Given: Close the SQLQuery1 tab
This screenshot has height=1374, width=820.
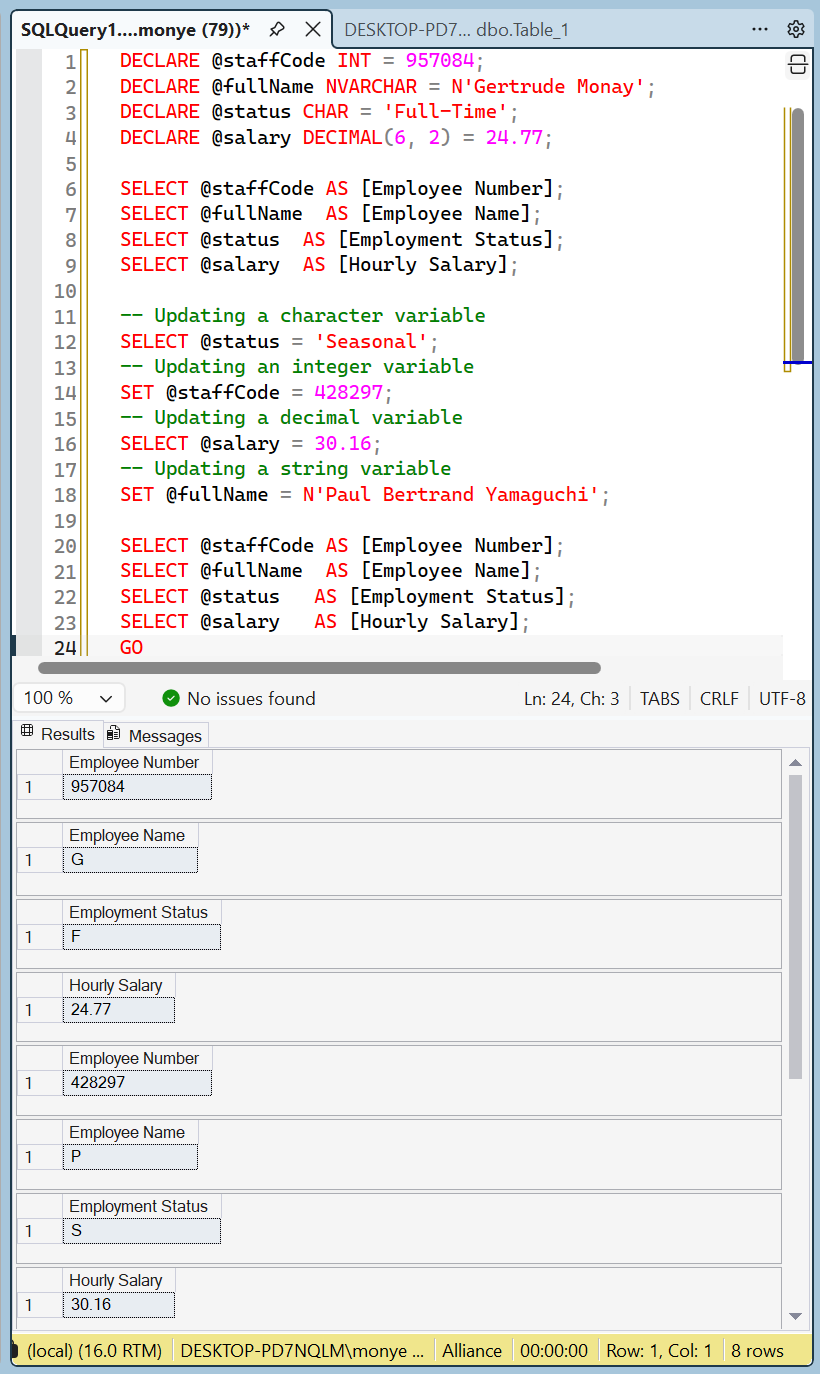Looking at the screenshot, I should [x=313, y=29].
